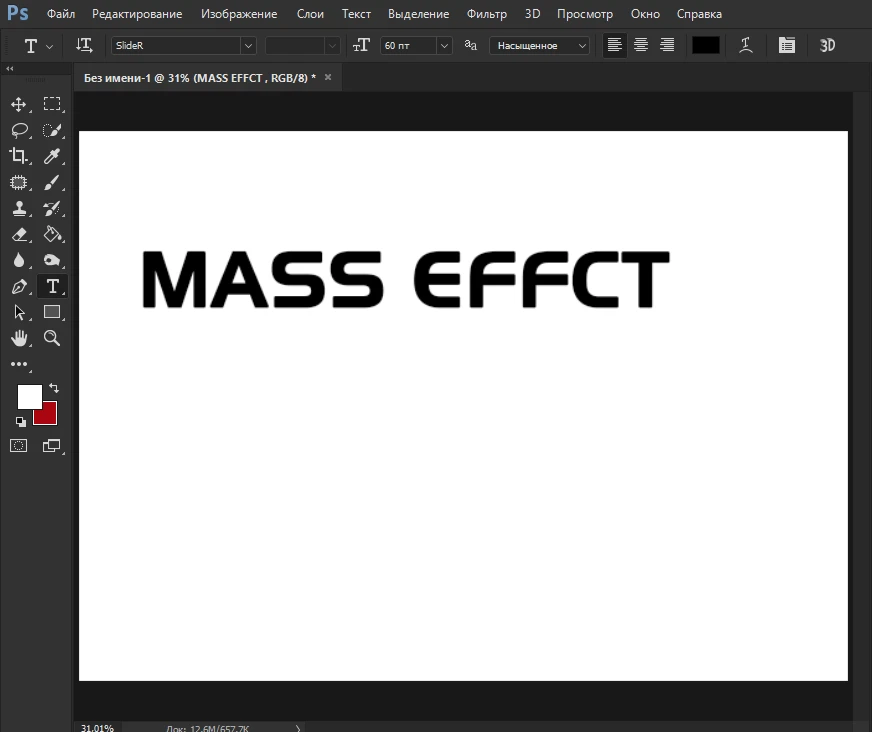Switch to the Без имени-1 document tab
Viewport: 872px width, 732px height.
pyautogui.click(x=200, y=76)
